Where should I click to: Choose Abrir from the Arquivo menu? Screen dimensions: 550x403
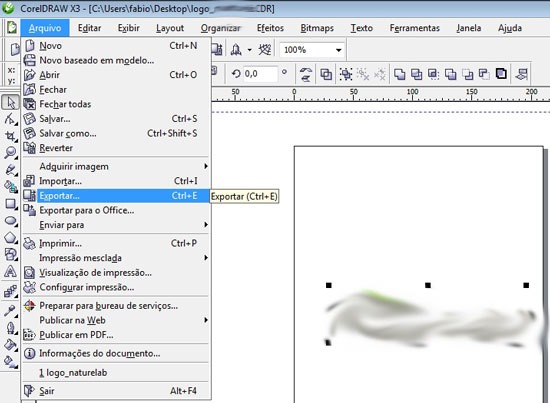click(x=116, y=75)
